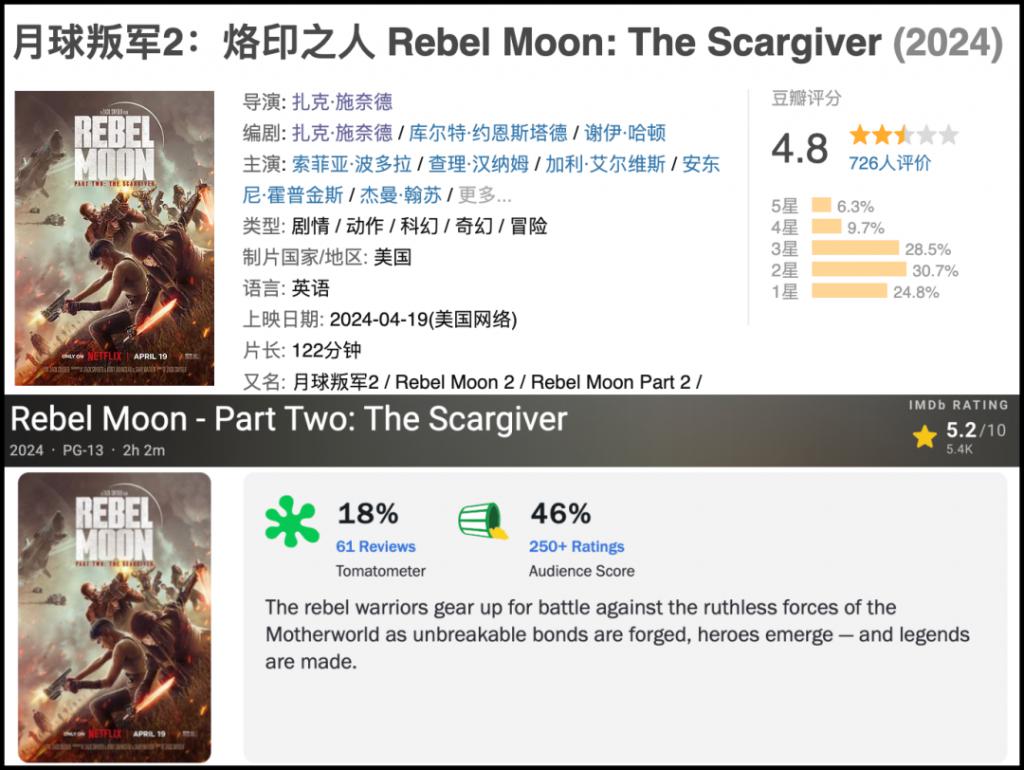
Task: Open director 扎克·施奈德's page
Action: 342,102
